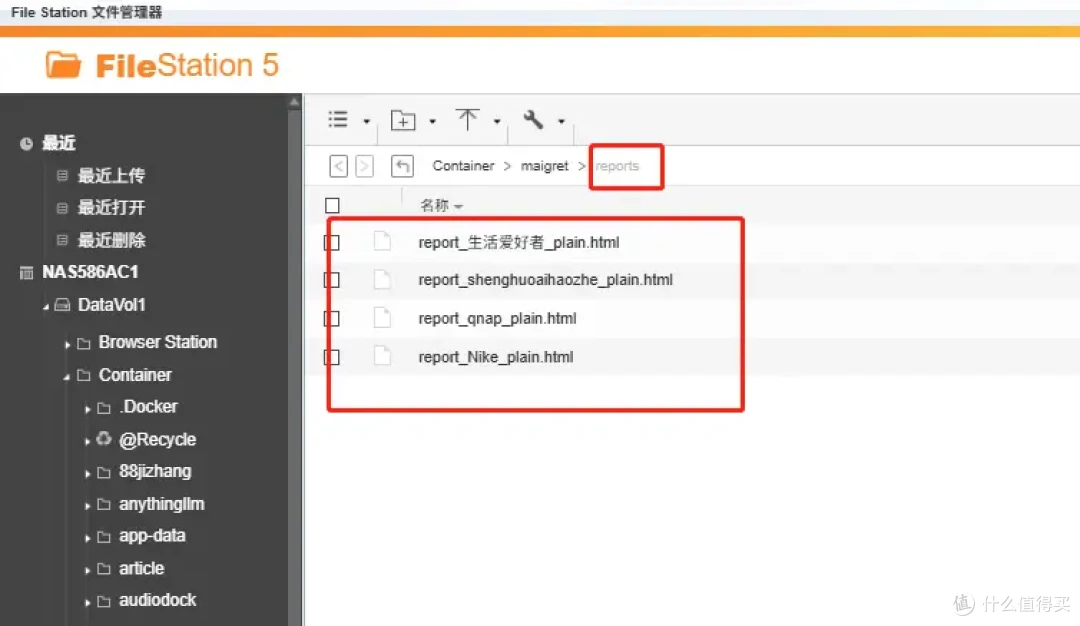Screen dimensions: 1080x626
Task: Click the reports breadcrumb item
Action: 617,166
